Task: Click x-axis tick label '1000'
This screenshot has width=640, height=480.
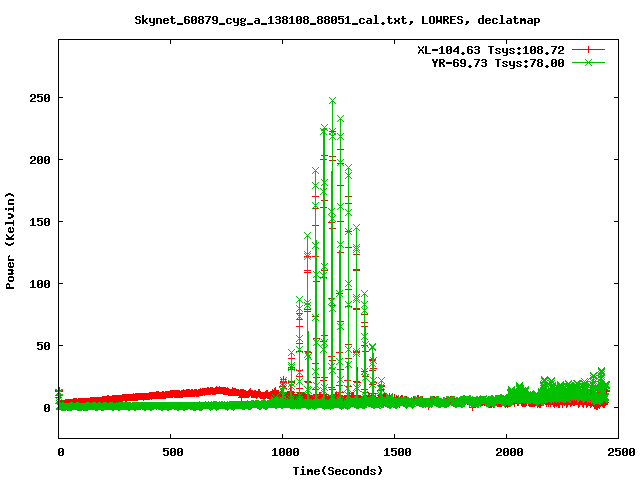Action: pyautogui.click(x=285, y=452)
